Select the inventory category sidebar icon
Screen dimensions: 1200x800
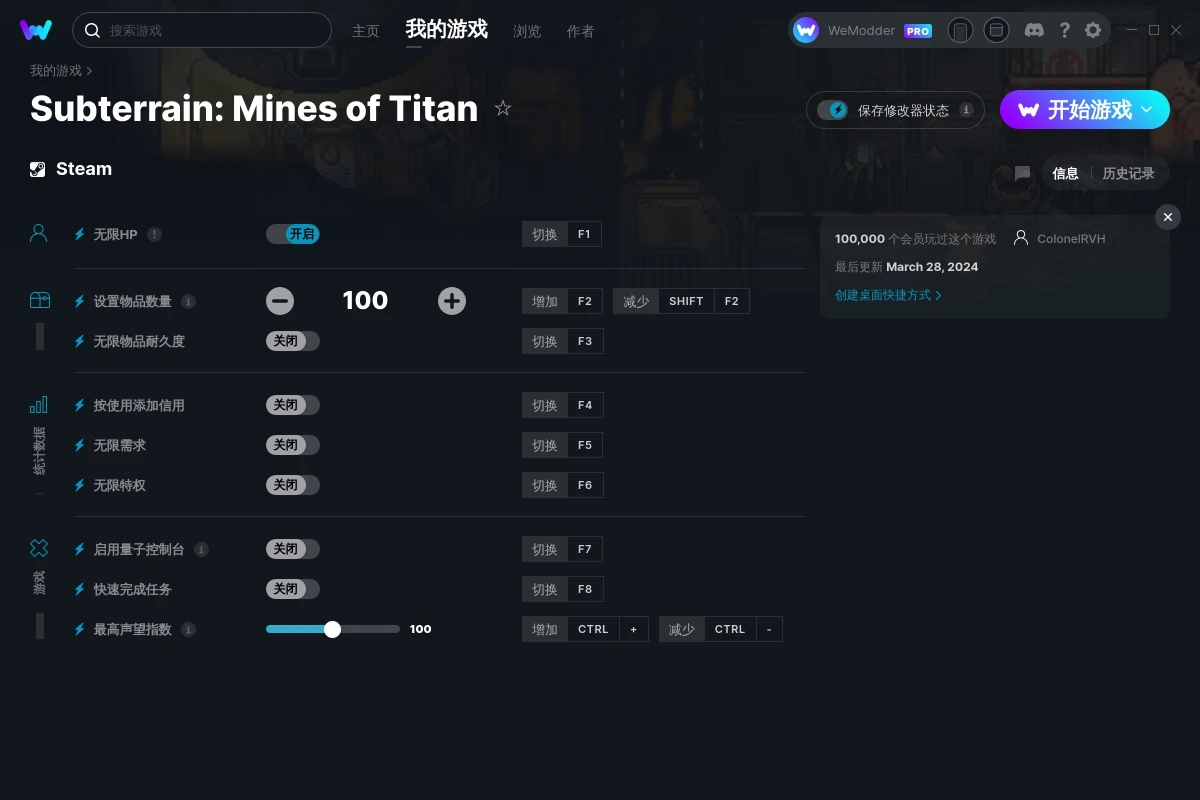(39, 300)
